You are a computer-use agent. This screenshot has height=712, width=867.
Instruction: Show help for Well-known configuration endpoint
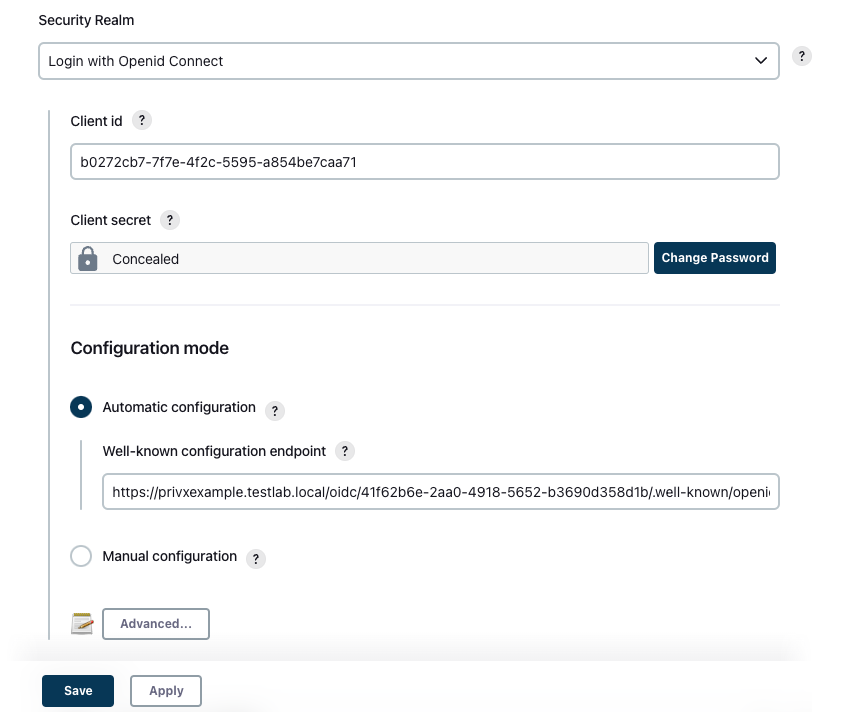pyautogui.click(x=344, y=451)
